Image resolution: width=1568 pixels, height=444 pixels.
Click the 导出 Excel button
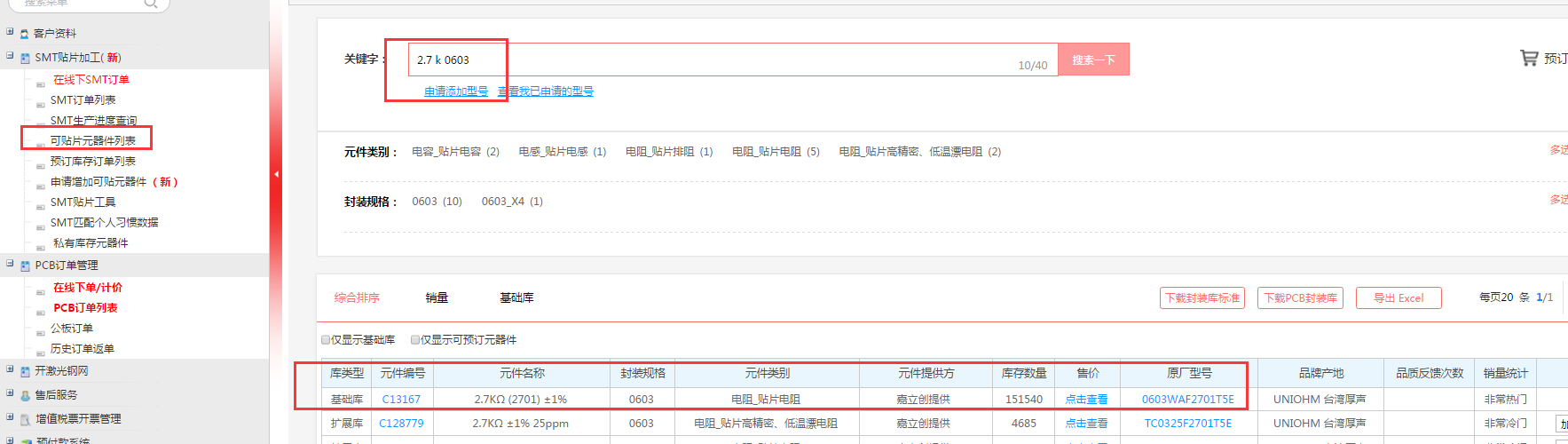[1398, 298]
